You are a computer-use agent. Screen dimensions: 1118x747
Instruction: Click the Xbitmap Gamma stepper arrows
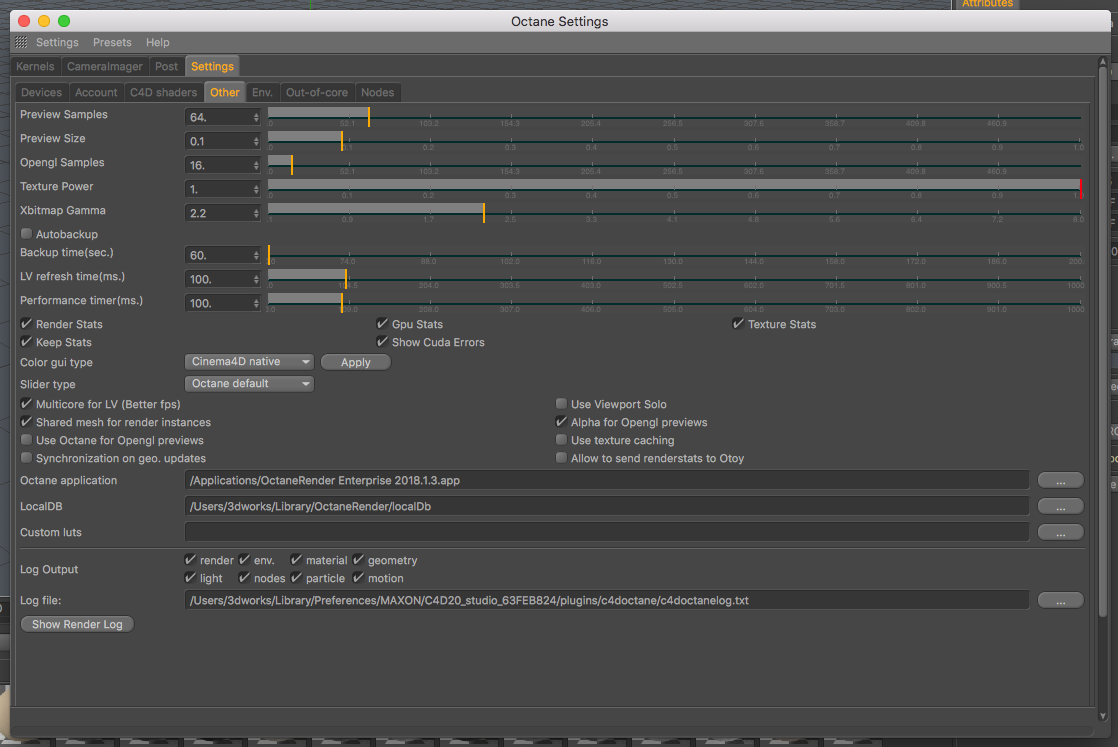[256, 213]
